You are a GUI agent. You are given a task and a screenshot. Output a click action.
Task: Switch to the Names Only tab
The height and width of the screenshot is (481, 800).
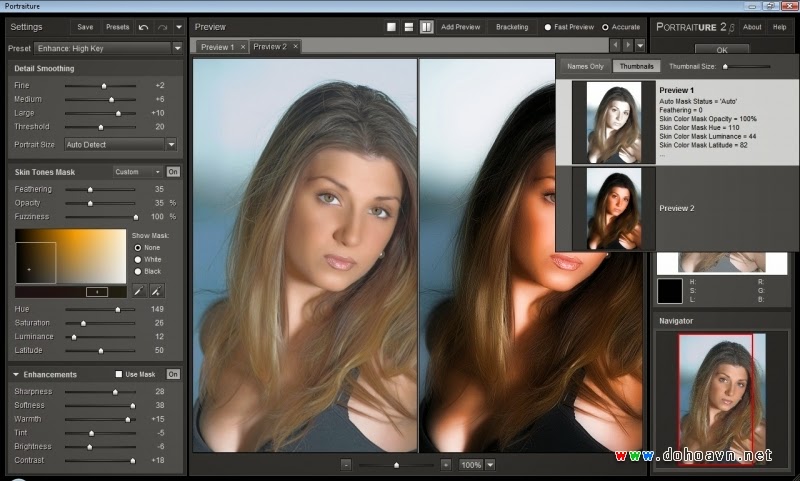tap(585, 66)
